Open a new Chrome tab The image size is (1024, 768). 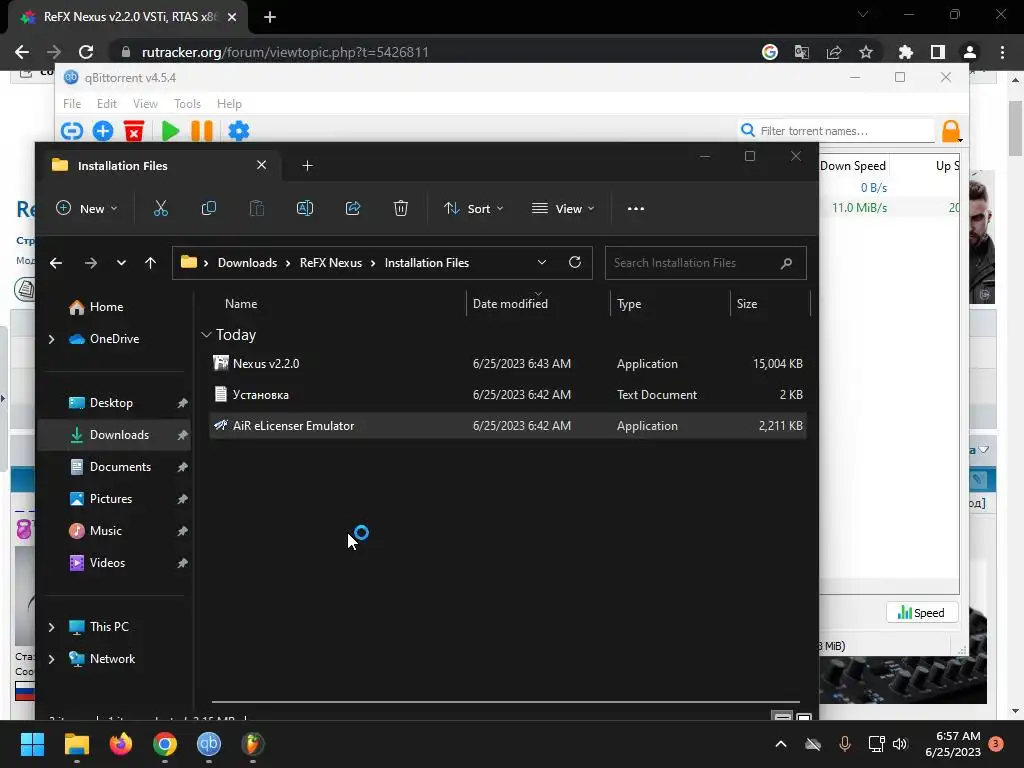click(270, 17)
